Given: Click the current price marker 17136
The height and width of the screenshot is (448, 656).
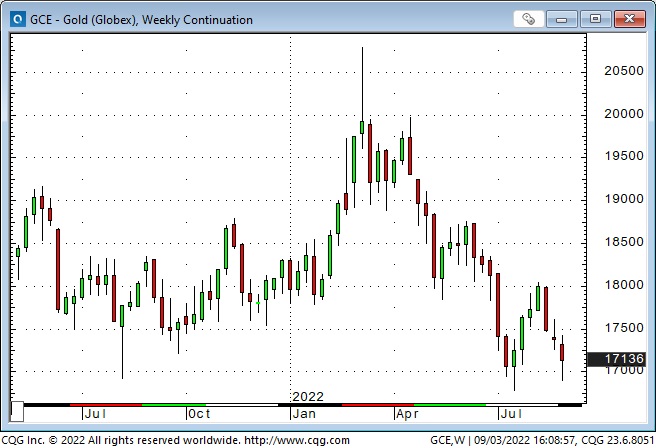Looking at the screenshot, I should (x=616, y=359).
